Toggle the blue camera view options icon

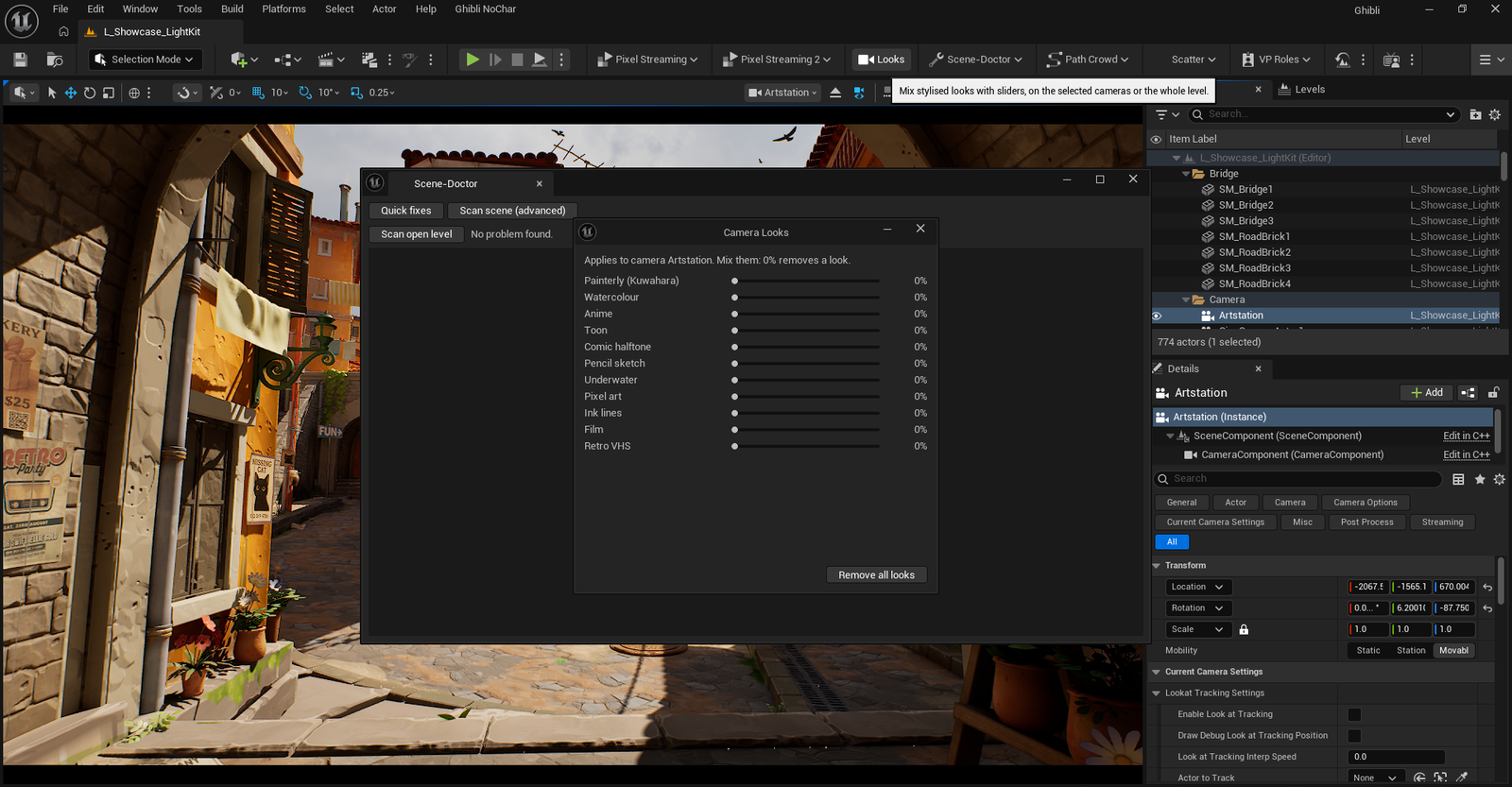(859, 93)
